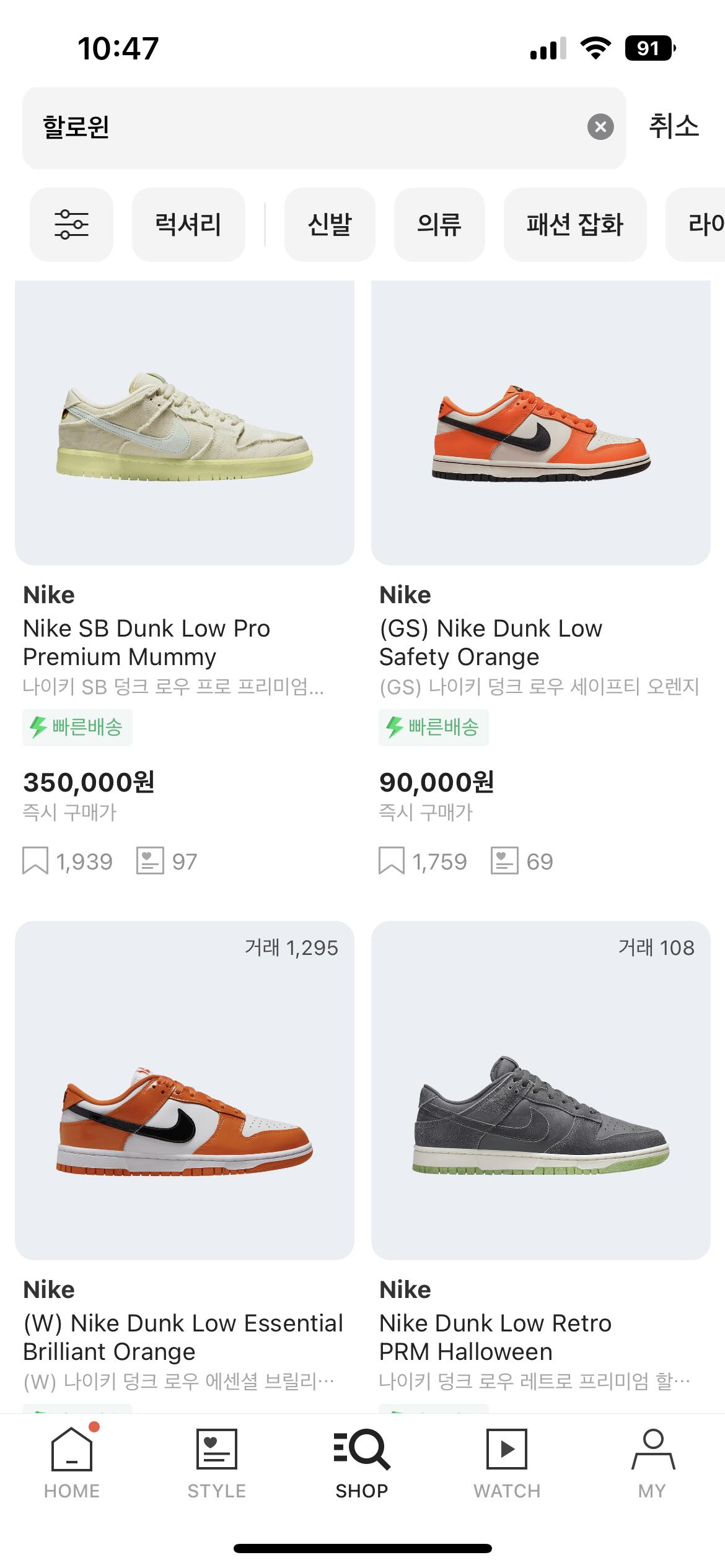The width and height of the screenshot is (725, 1568).
Task: View style posts for Mummy dunk
Action: click(x=150, y=861)
